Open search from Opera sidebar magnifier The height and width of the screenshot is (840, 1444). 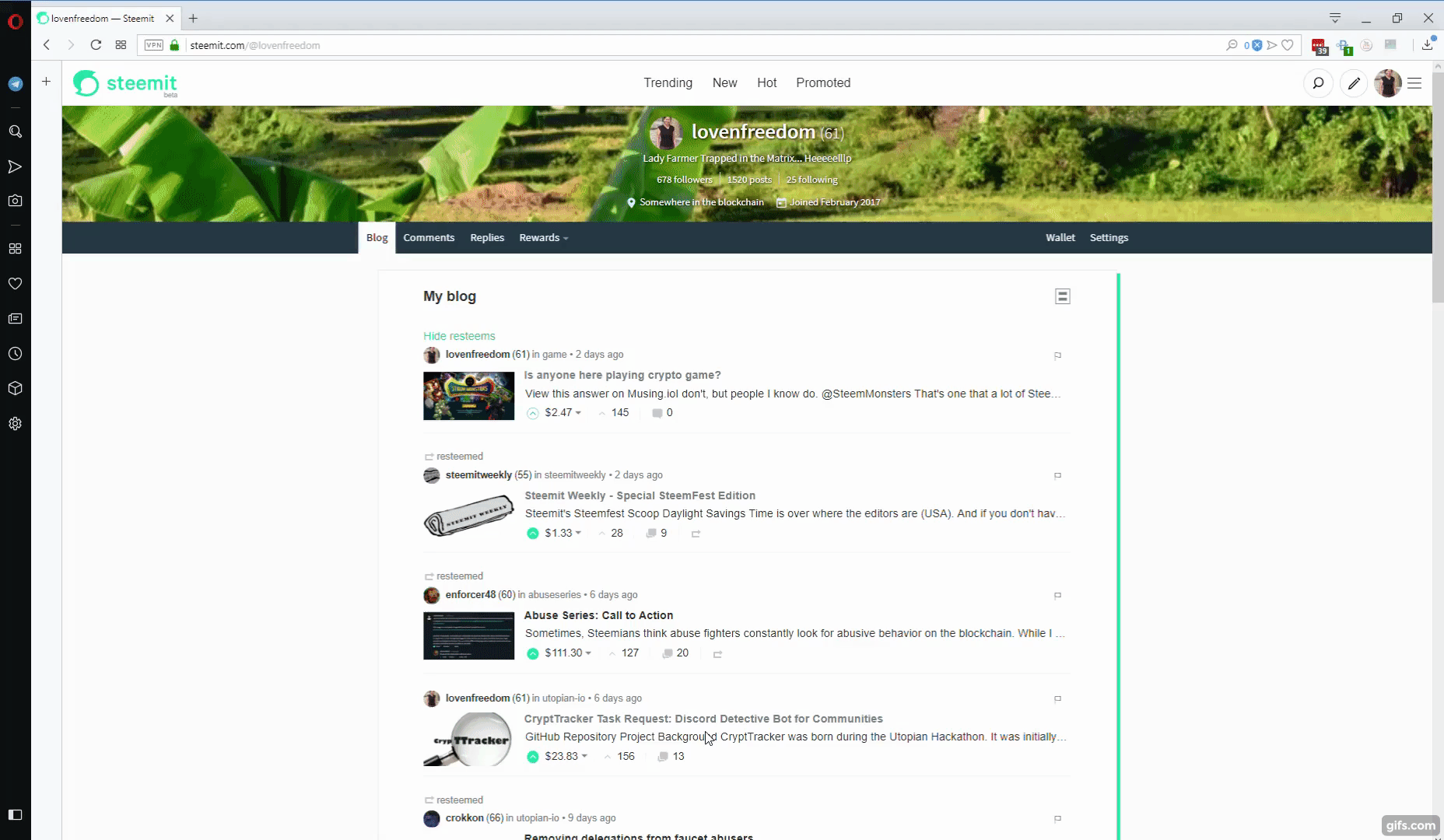(16, 131)
